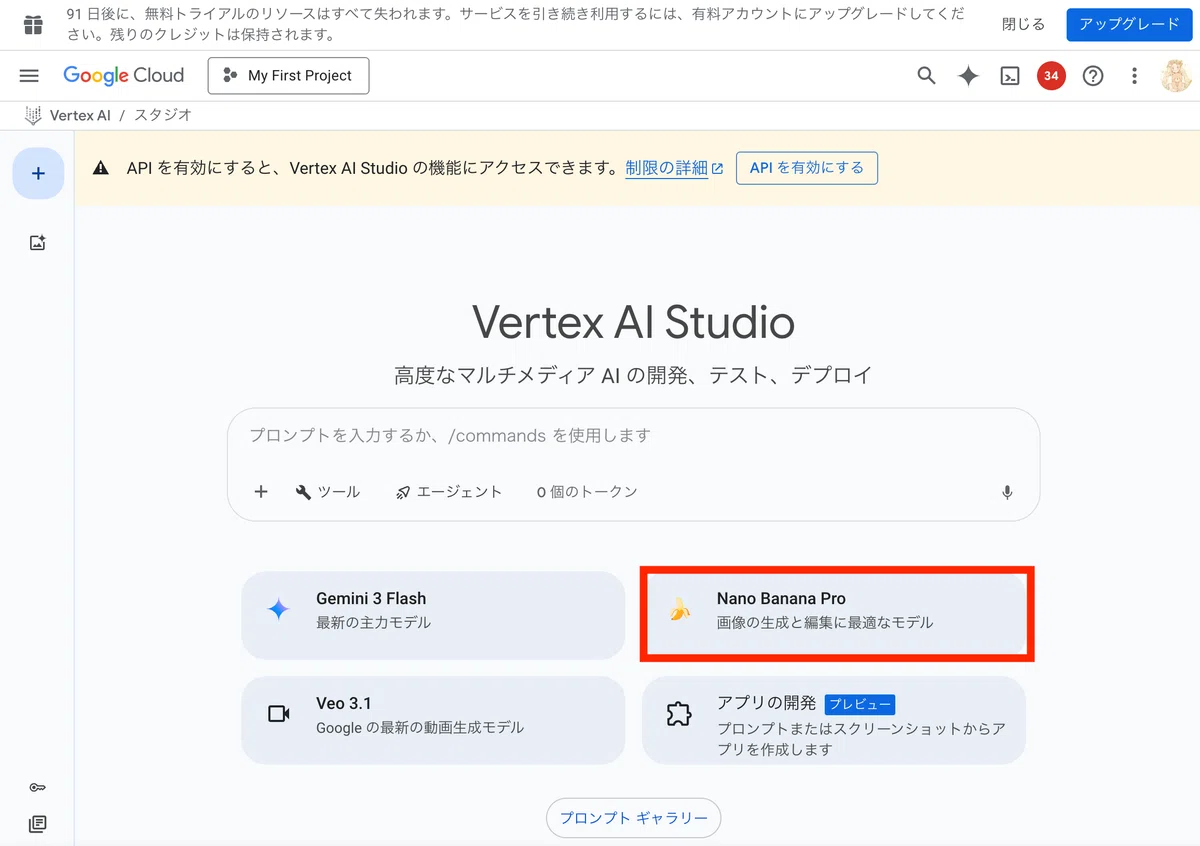1200x846 pixels.
Task: Click the banana icon on Nano Banana Pro card
Action: click(680, 609)
